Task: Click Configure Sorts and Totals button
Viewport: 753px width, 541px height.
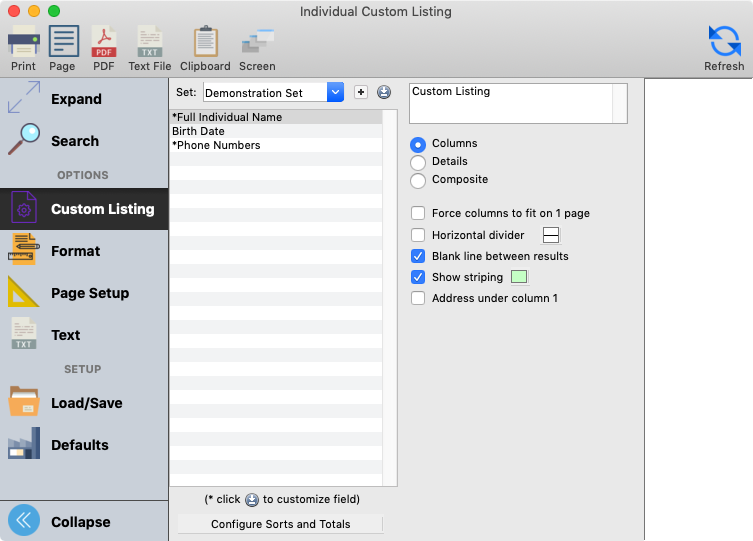Action: click(x=280, y=524)
